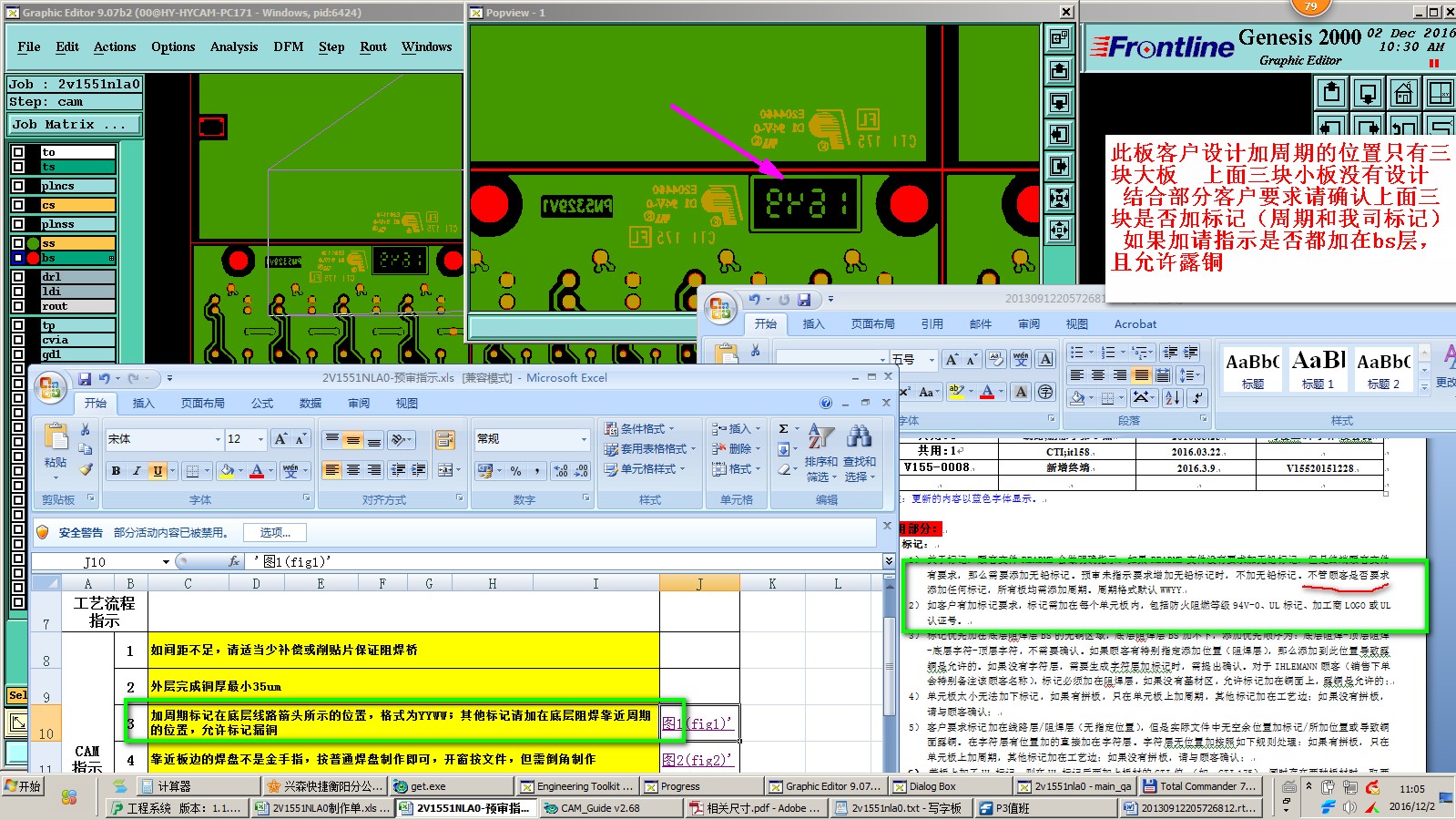Image resolution: width=1456 pixels, height=820 pixels.
Task: Click the percent style button in Excel
Action: click(515, 471)
